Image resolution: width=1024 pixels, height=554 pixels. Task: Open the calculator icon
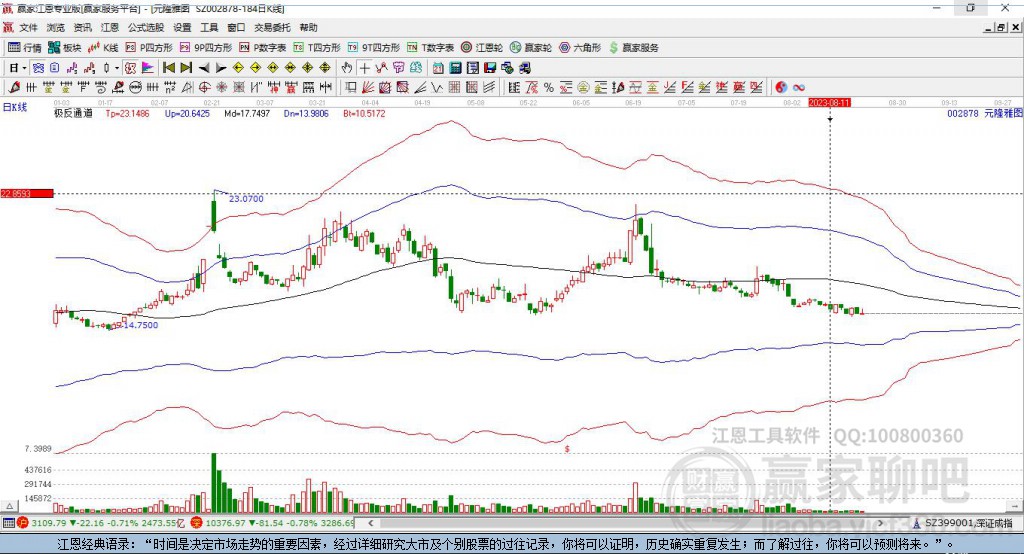tap(455, 68)
